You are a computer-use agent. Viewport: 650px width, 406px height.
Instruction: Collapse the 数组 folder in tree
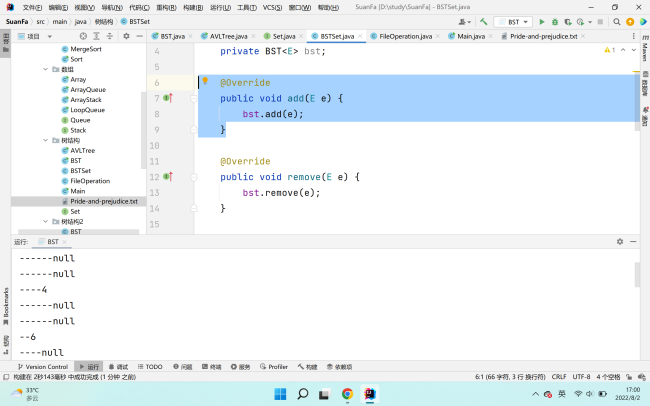click(x=46, y=69)
